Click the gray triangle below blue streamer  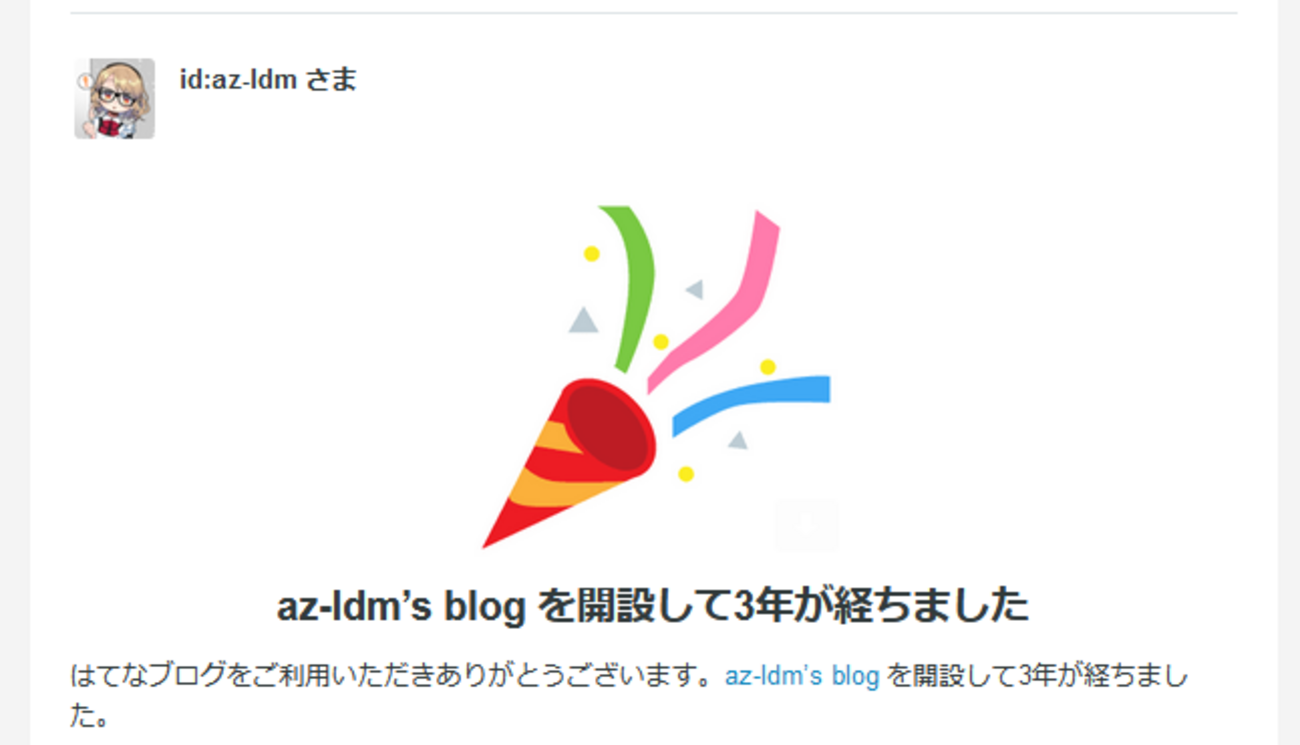[738, 440]
